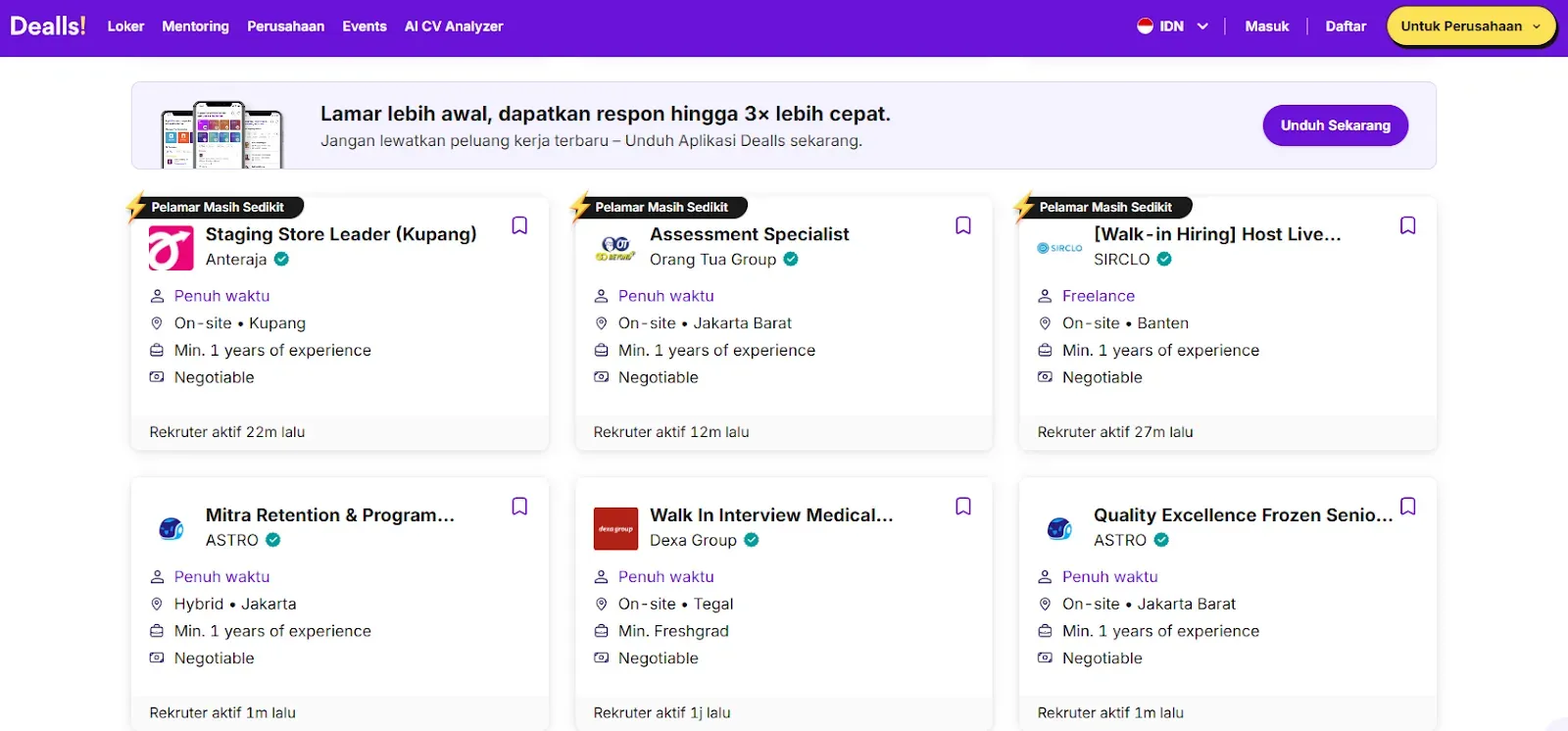
Task: Click the Freelance job type label
Action: pos(1099,296)
